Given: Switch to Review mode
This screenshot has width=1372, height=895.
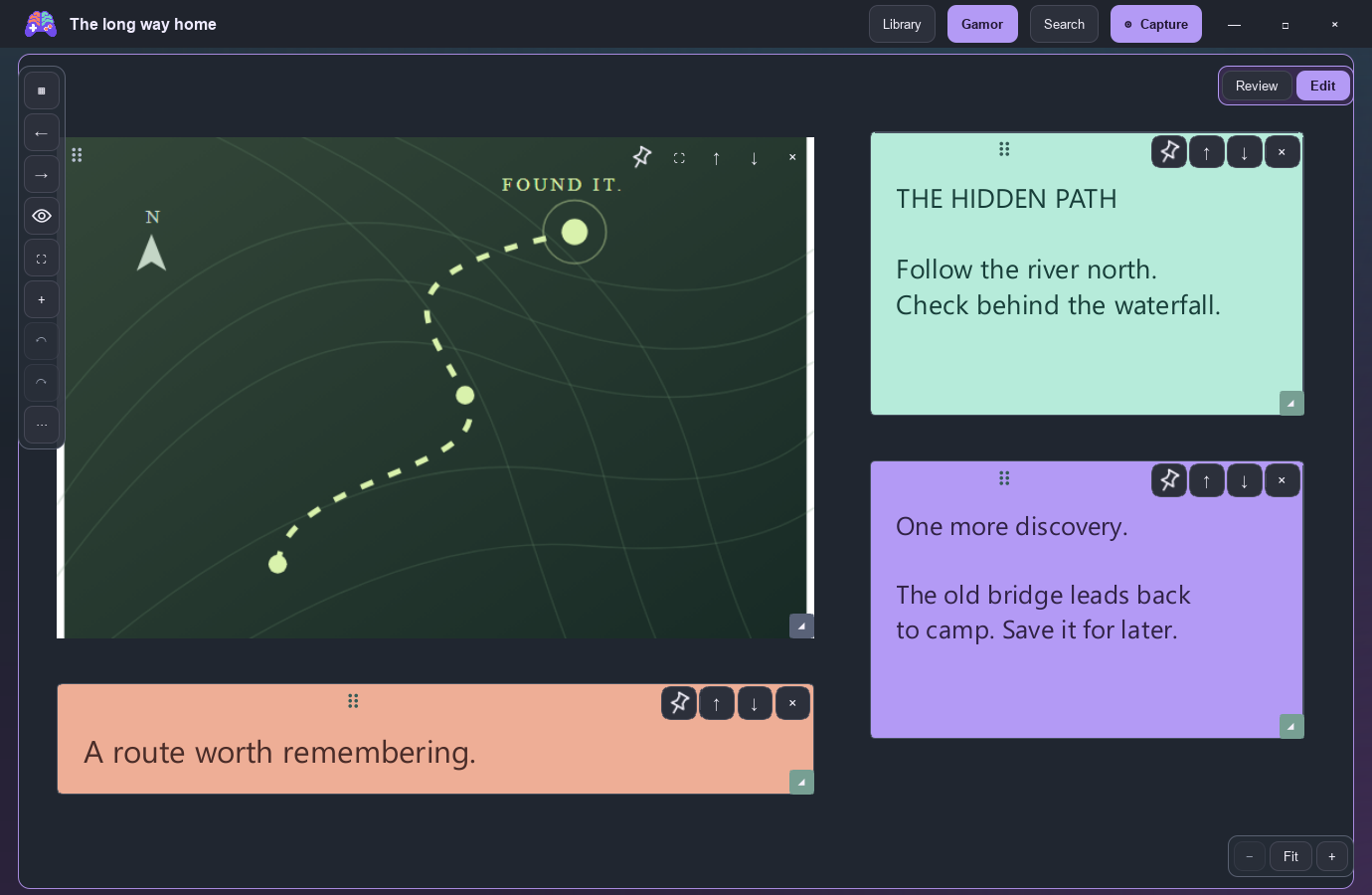Looking at the screenshot, I should (x=1257, y=86).
